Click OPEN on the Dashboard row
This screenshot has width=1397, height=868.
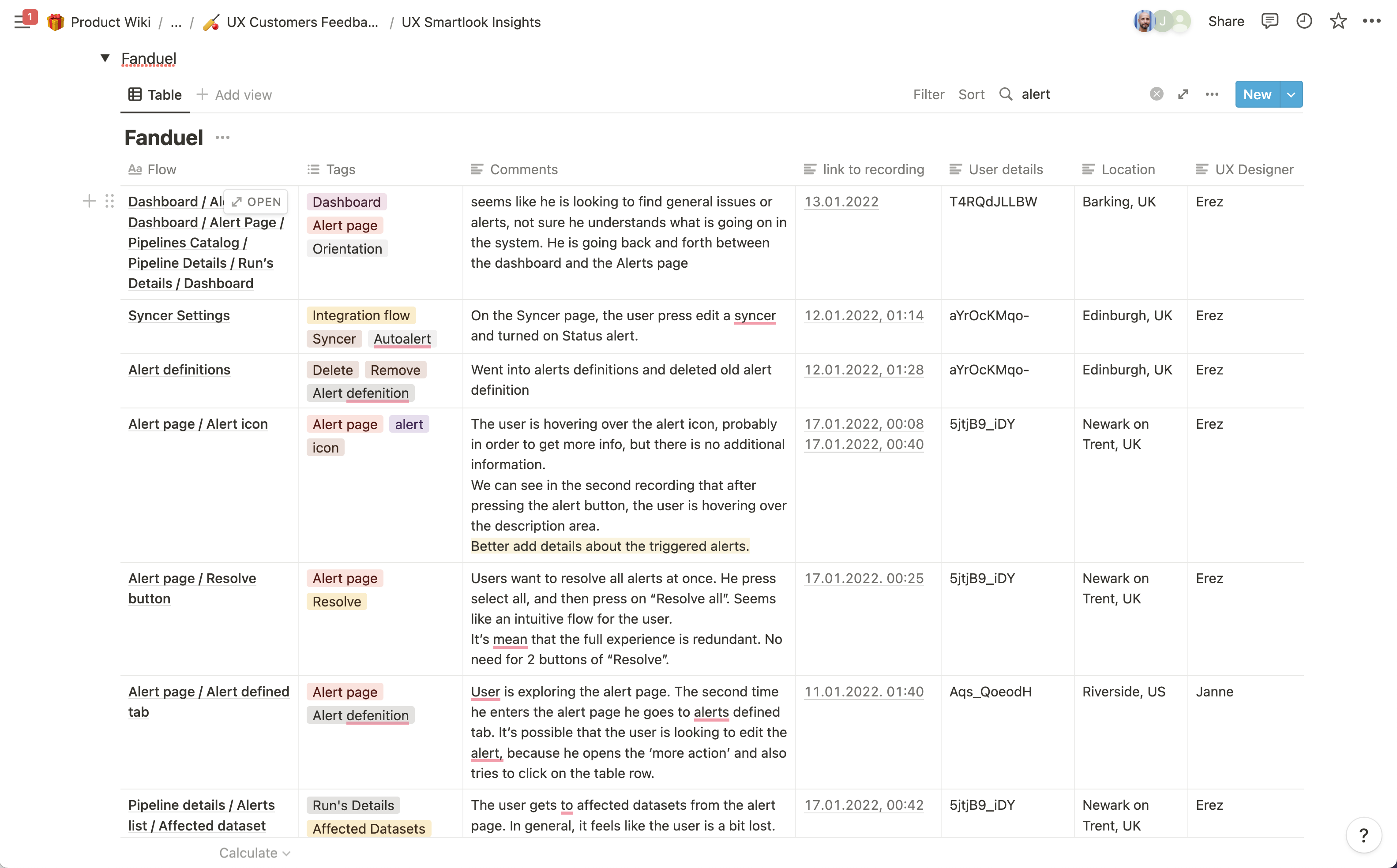[x=255, y=202]
